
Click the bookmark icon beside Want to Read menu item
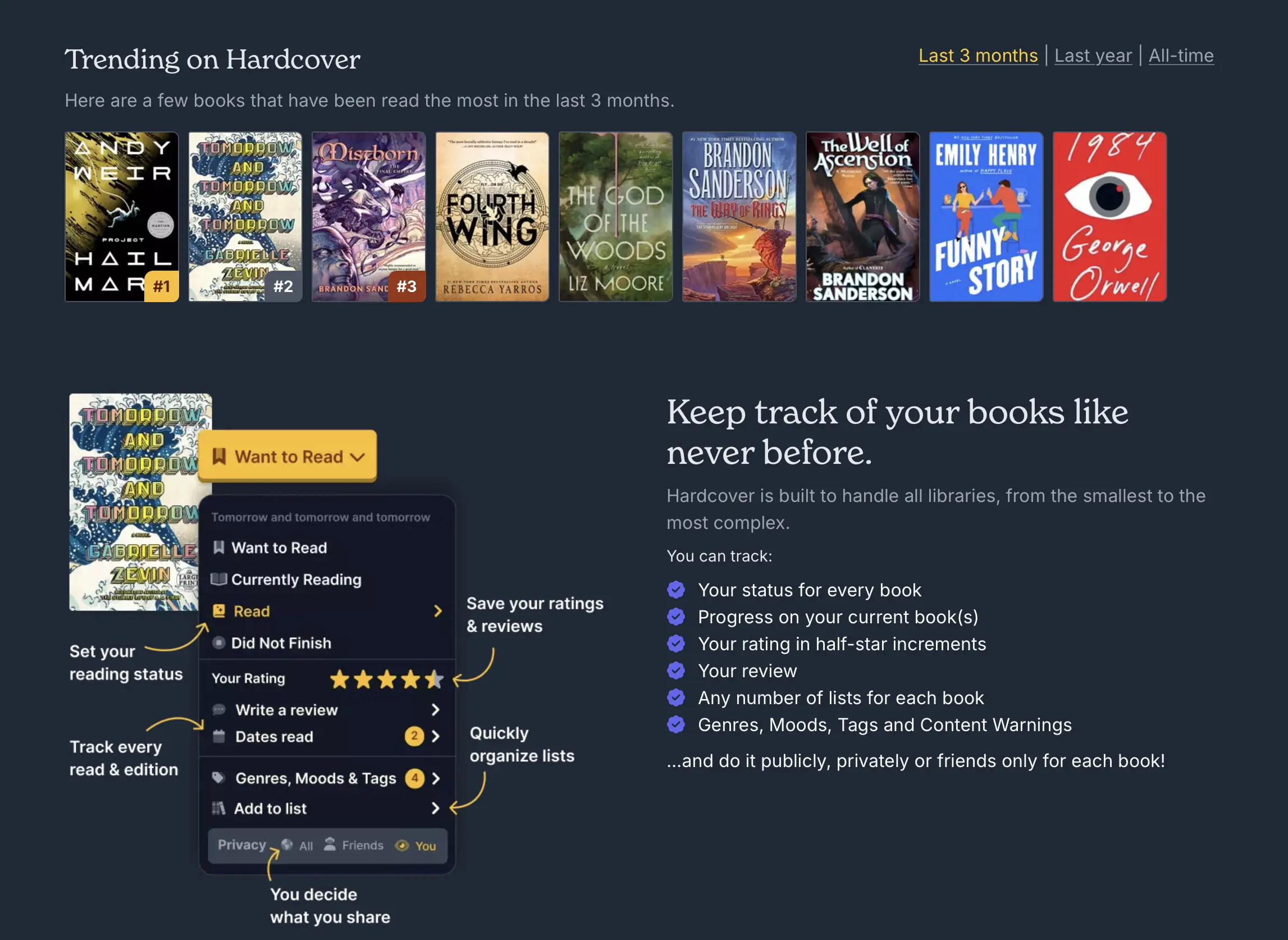click(218, 547)
